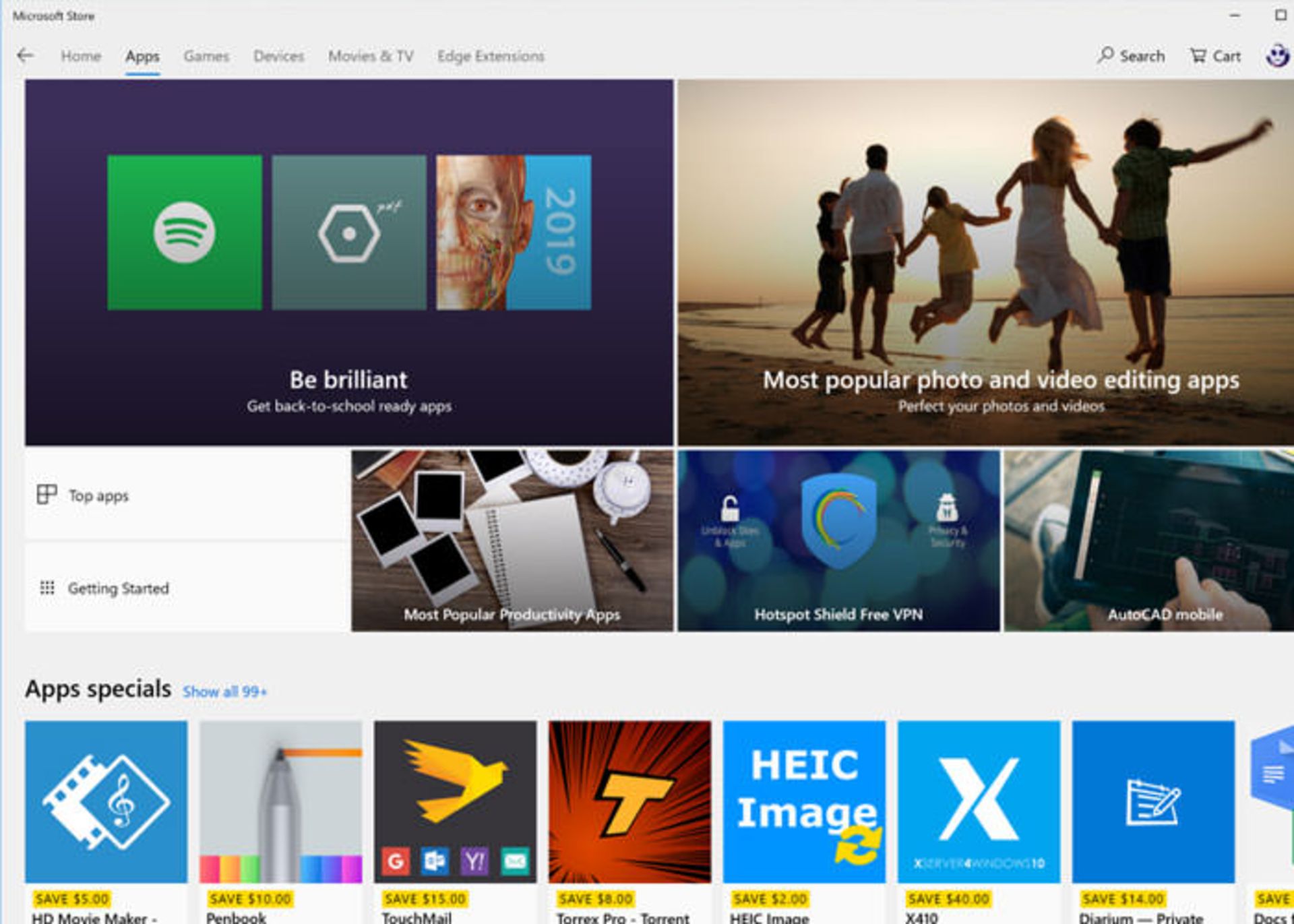Click the SAVE $14.00 badge

[1123, 899]
